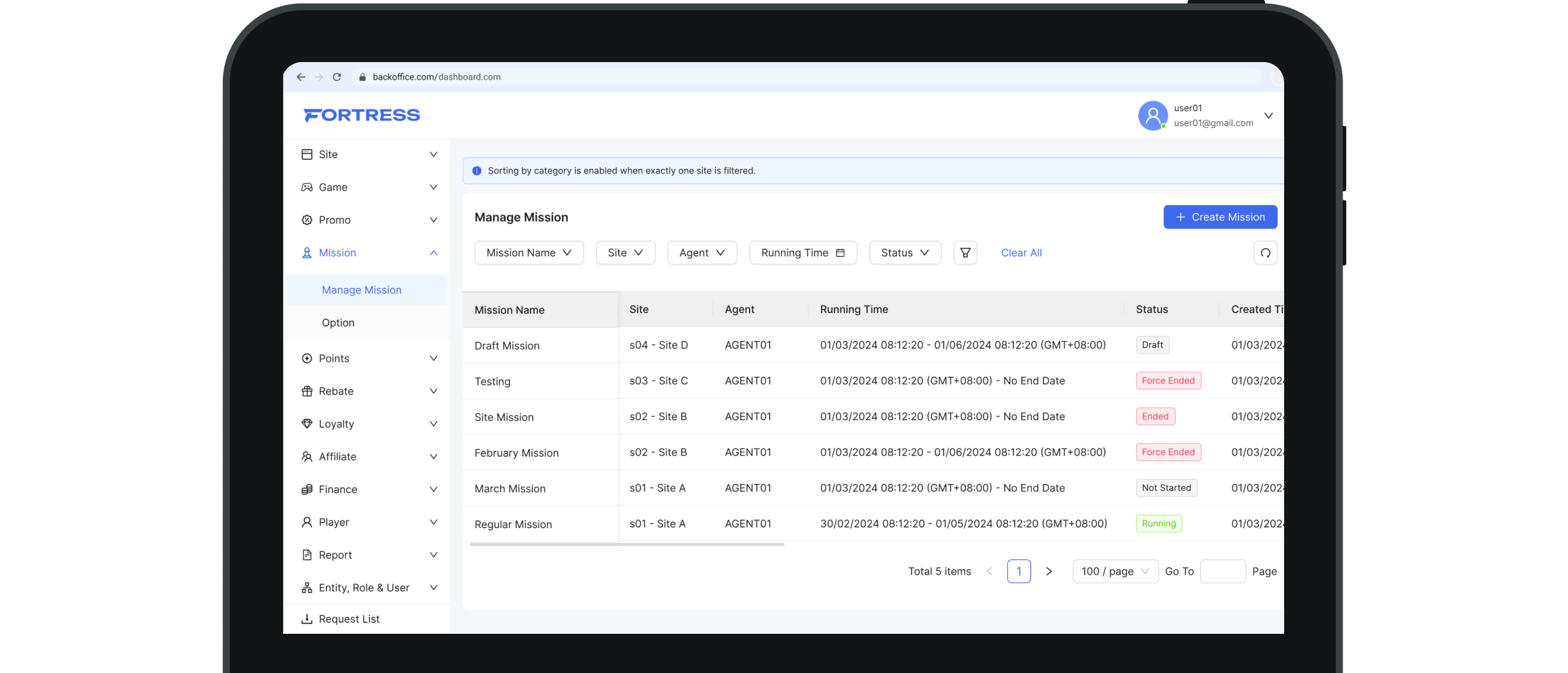Click the Clear All link
The image size is (1568, 673).
pyautogui.click(x=1021, y=253)
